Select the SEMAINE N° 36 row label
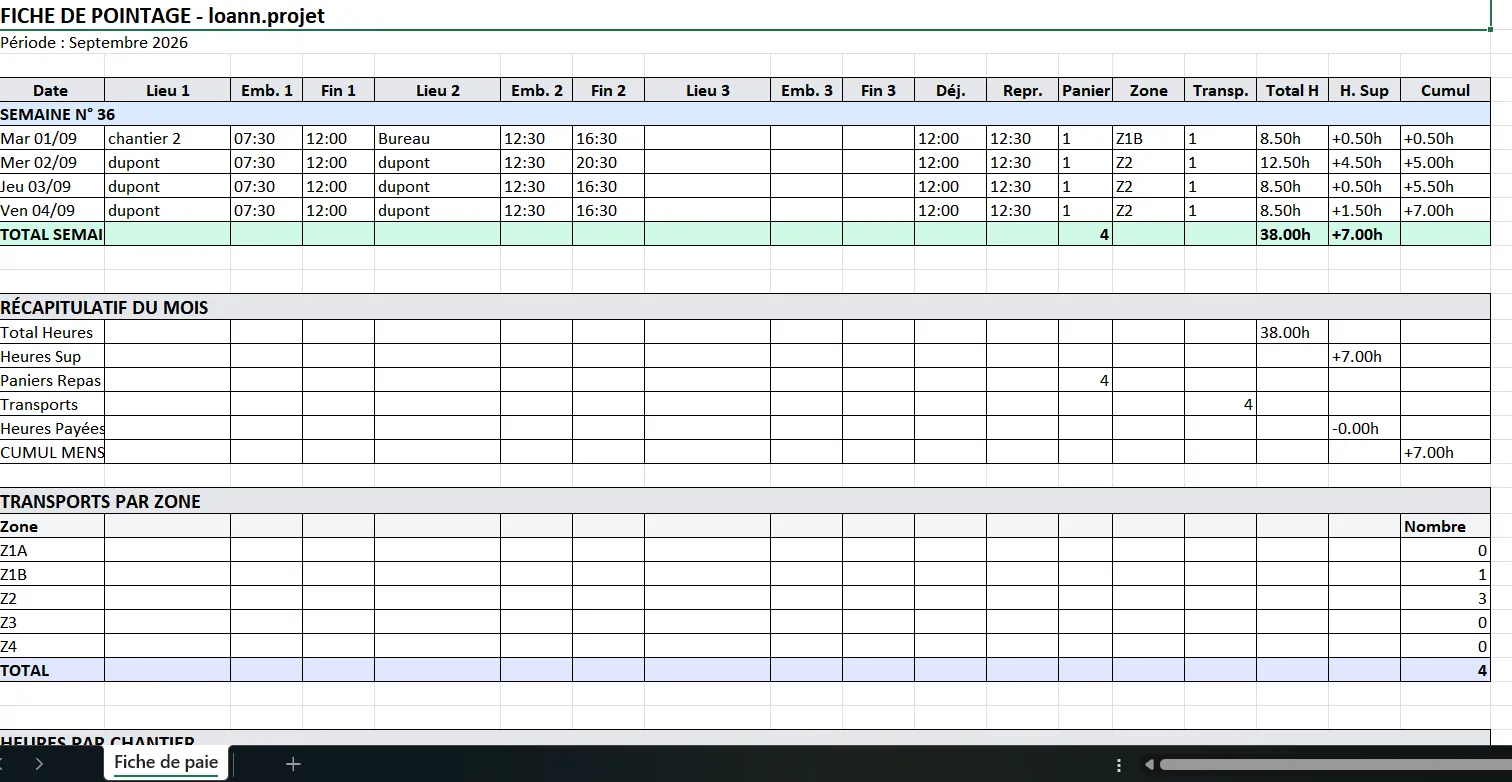The height and width of the screenshot is (782, 1512). pyautogui.click(x=58, y=114)
